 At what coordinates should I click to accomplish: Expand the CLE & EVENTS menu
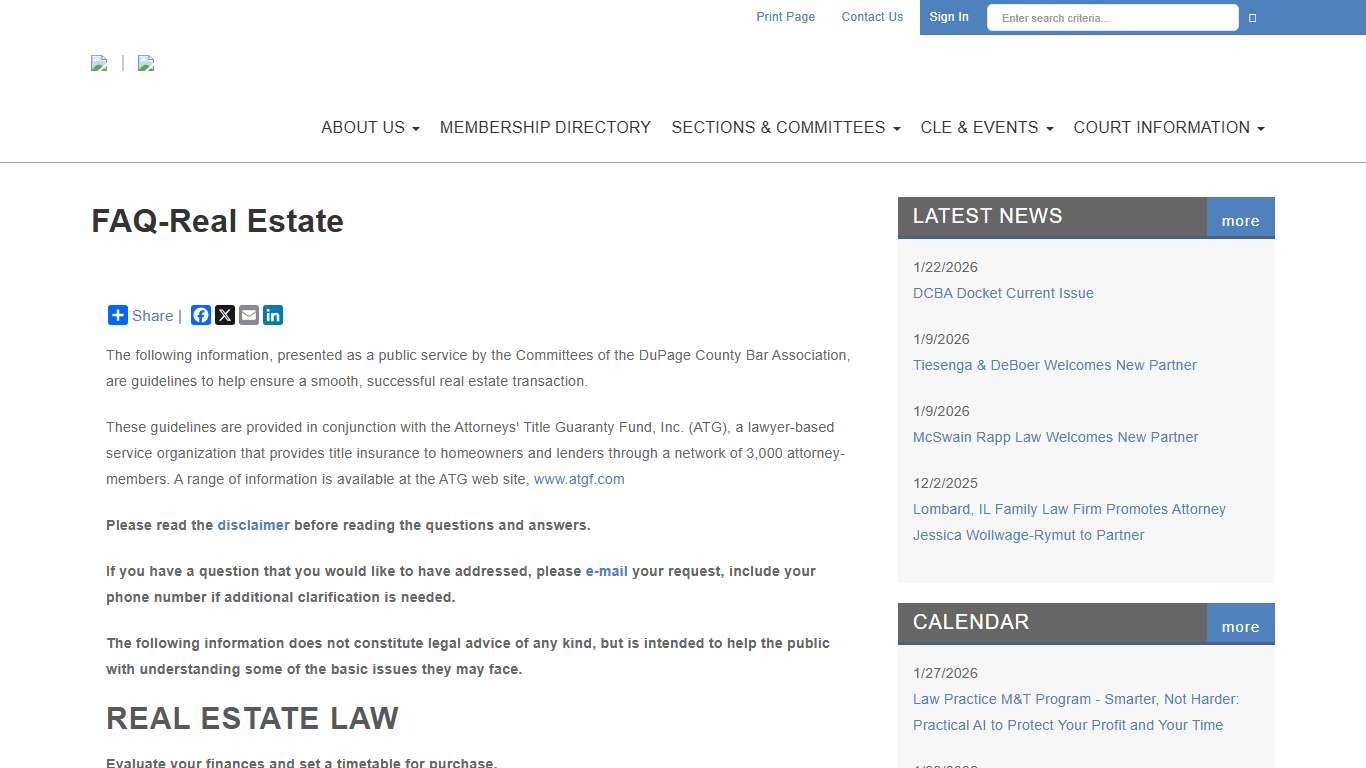coord(986,127)
